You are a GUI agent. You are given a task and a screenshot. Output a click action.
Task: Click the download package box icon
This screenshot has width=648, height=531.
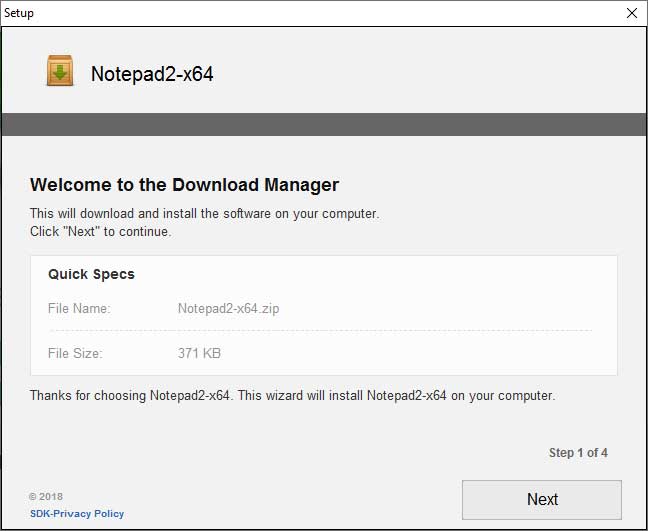click(x=60, y=71)
